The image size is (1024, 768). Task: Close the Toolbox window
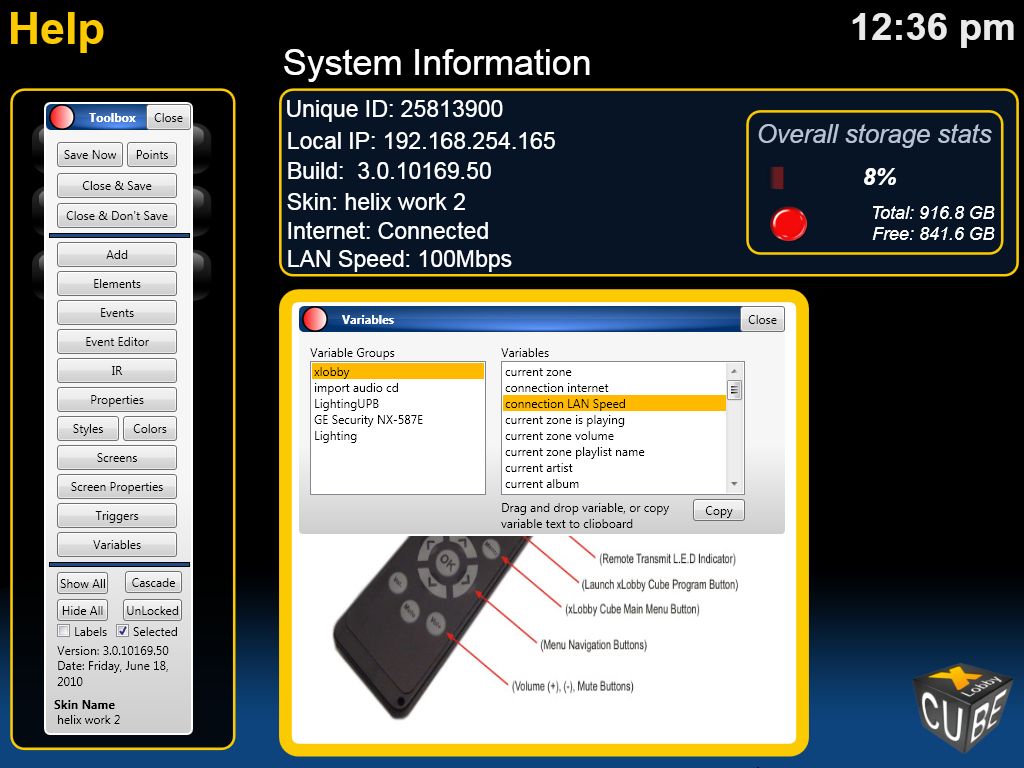tap(168, 118)
